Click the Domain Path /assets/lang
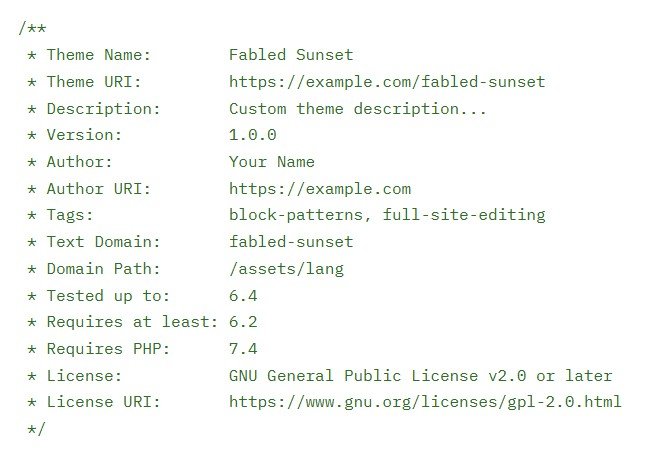This screenshot has width=668, height=455. [286, 269]
